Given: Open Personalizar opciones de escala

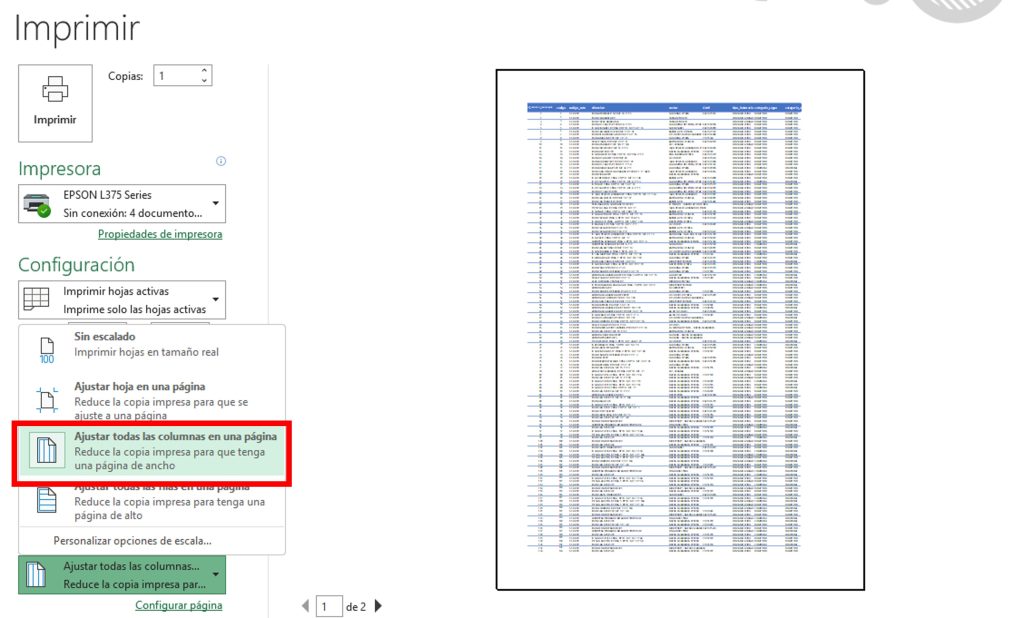Looking at the screenshot, I should [x=132, y=541].
